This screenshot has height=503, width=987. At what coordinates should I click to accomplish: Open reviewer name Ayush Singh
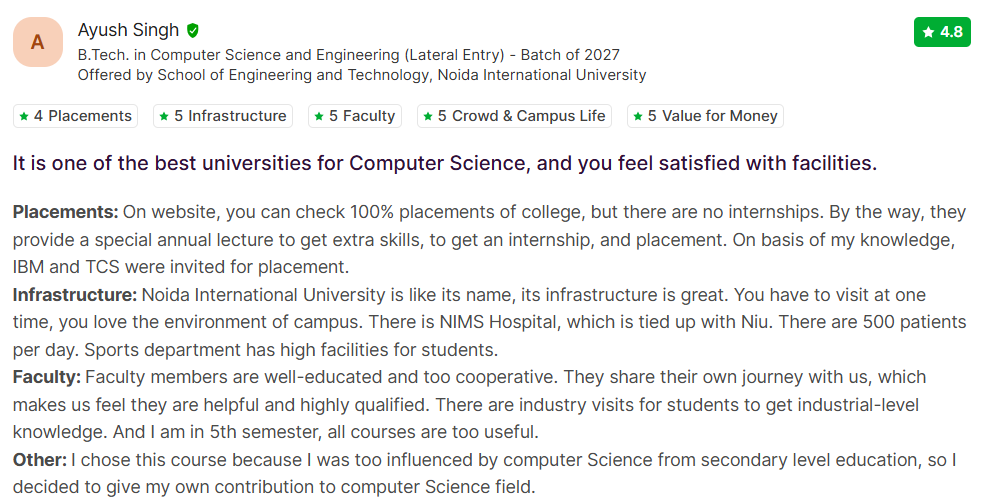(x=128, y=30)
